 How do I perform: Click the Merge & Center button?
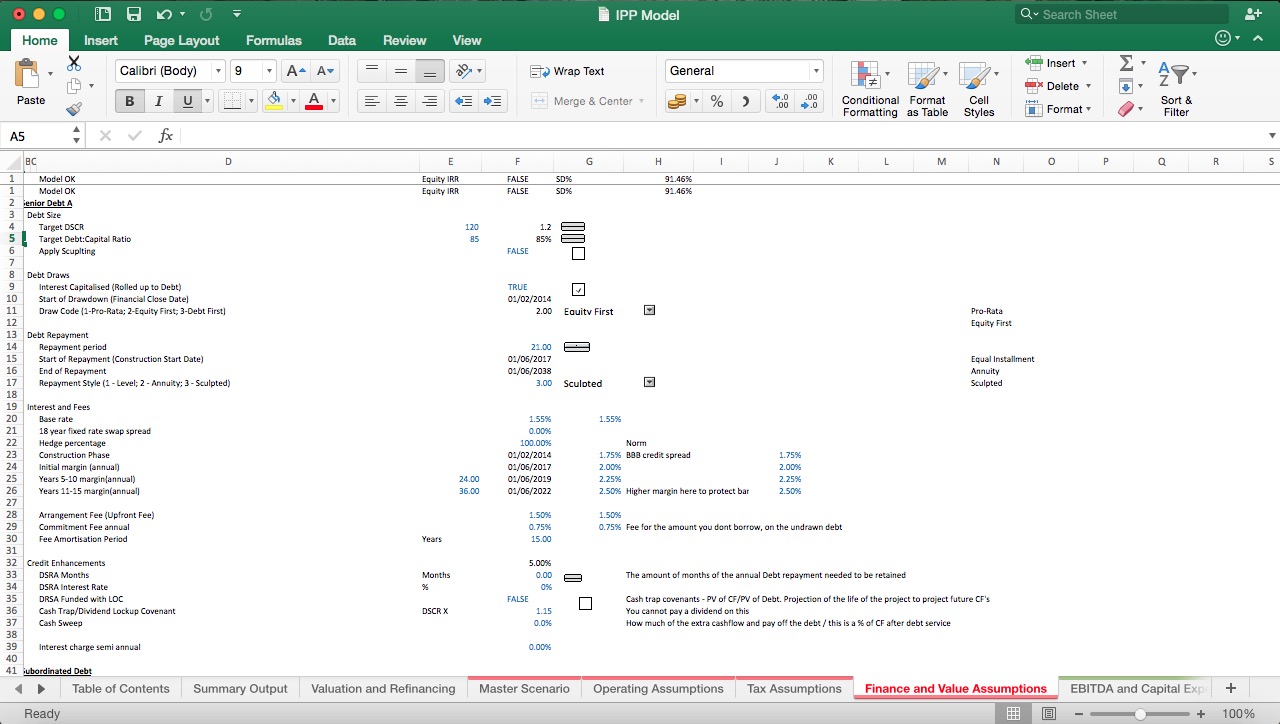coord(588,100)
